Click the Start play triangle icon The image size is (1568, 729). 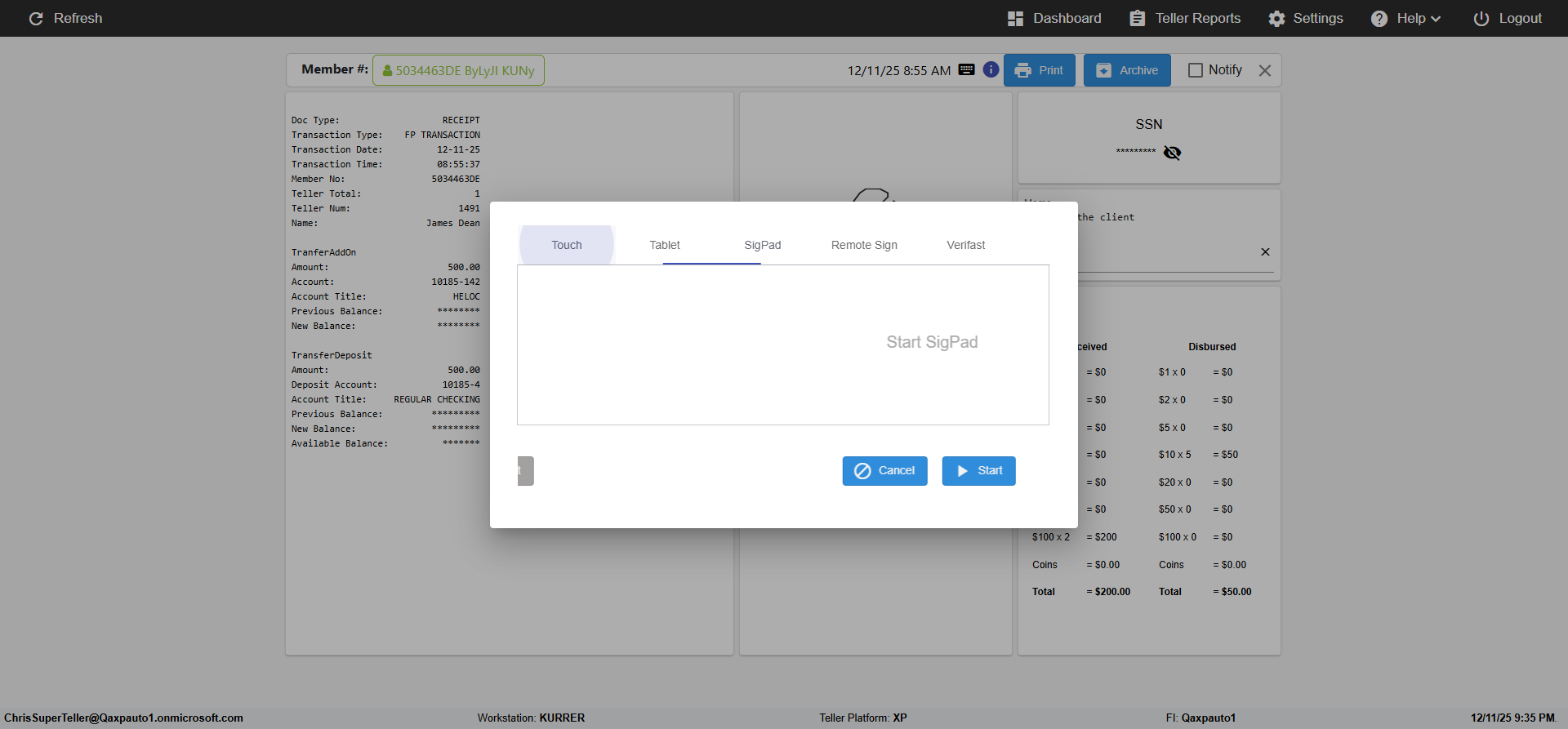962,471
